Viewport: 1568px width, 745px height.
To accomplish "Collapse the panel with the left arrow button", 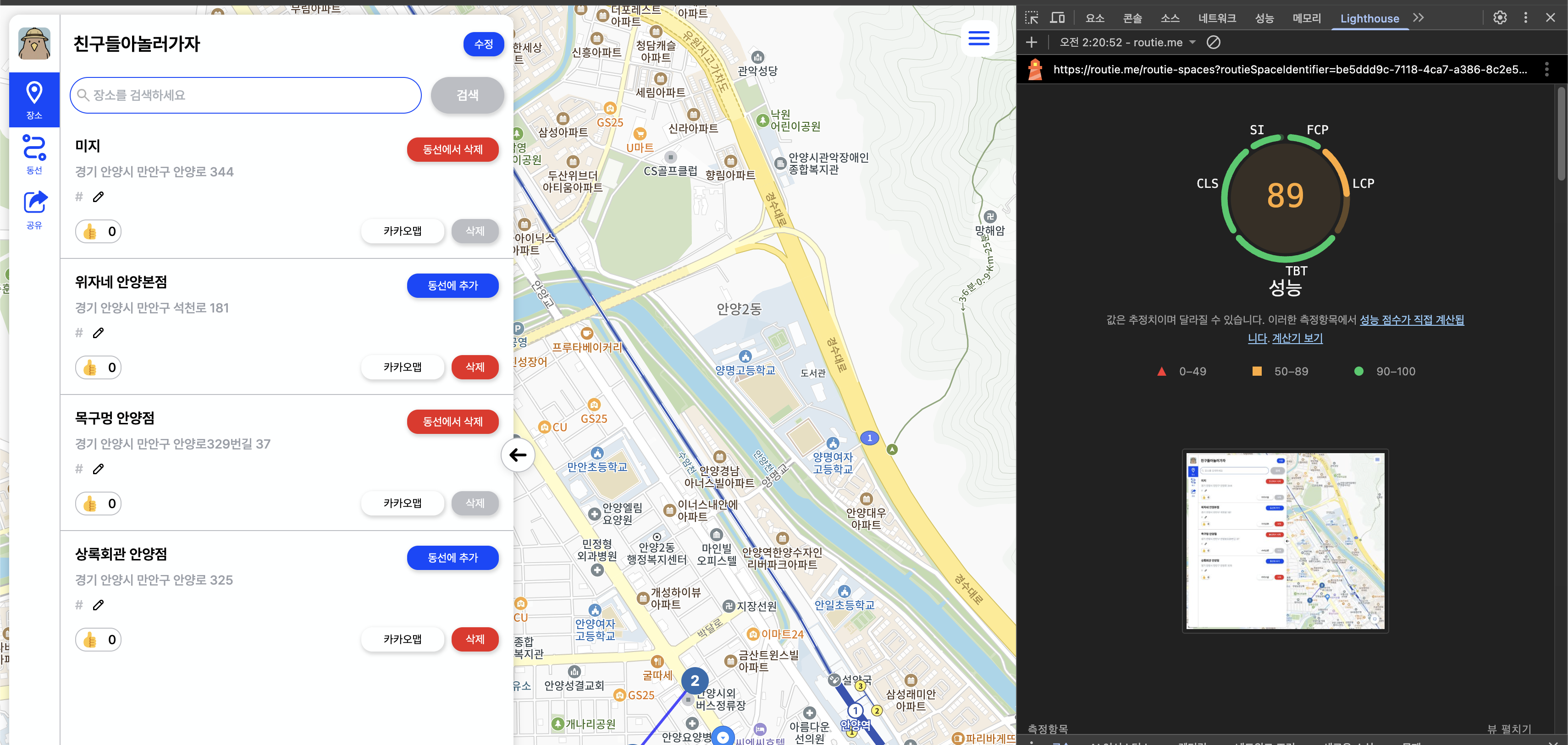I will point(517,455).
